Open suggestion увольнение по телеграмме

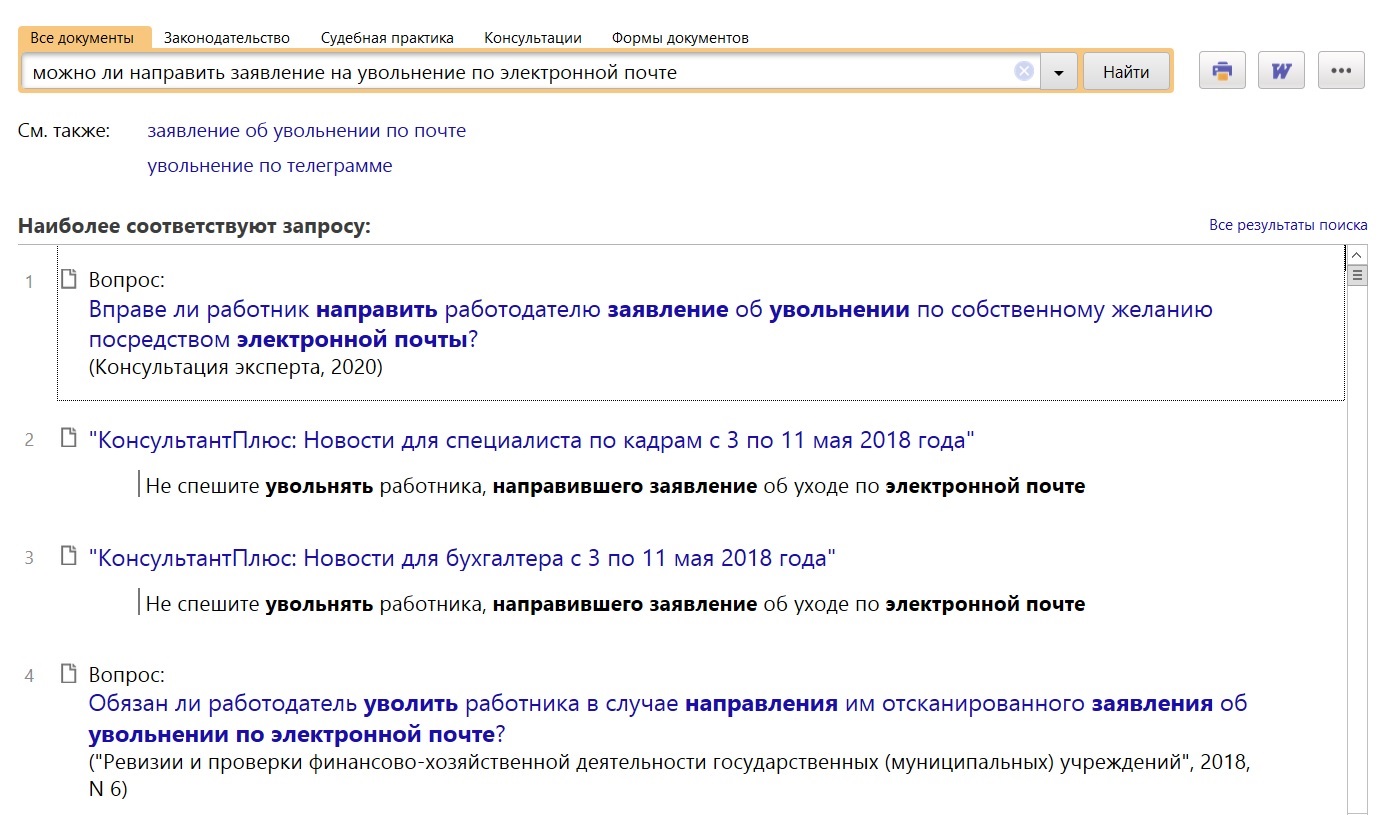(270, 166)
